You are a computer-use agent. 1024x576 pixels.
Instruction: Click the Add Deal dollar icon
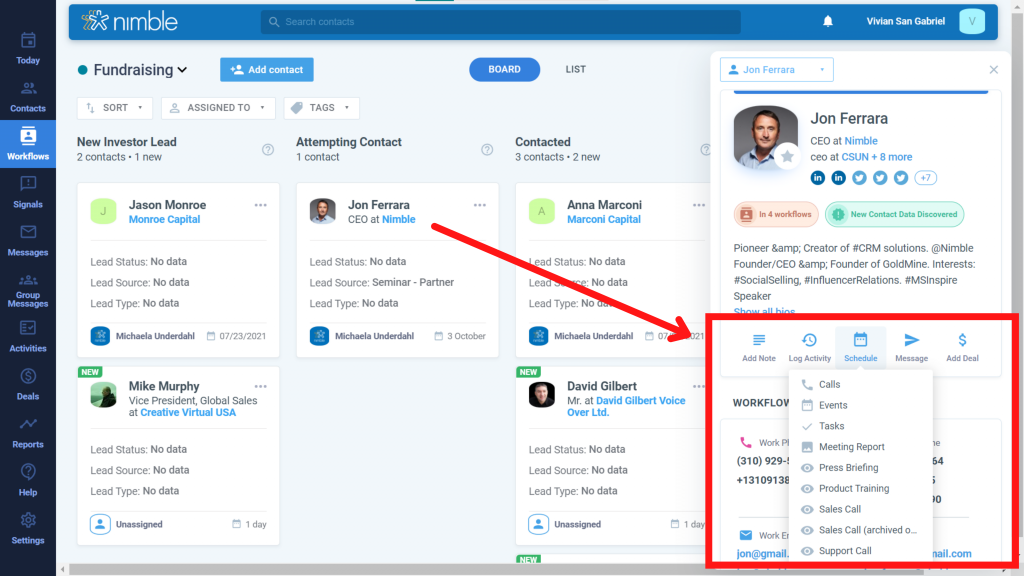[962, 339]
